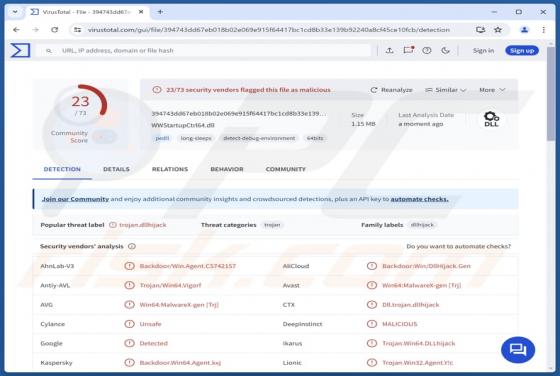The height and width of the screenshot is (376, 560).
Task: Click Google vendor Detected result
Action: 154,343
